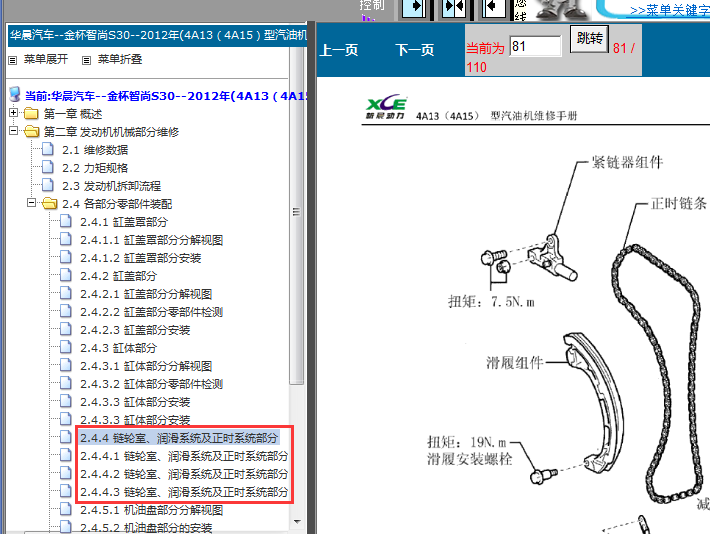
Task: Select 第二章 发动机机械部分维修 chapter
Action: point(111,132)
